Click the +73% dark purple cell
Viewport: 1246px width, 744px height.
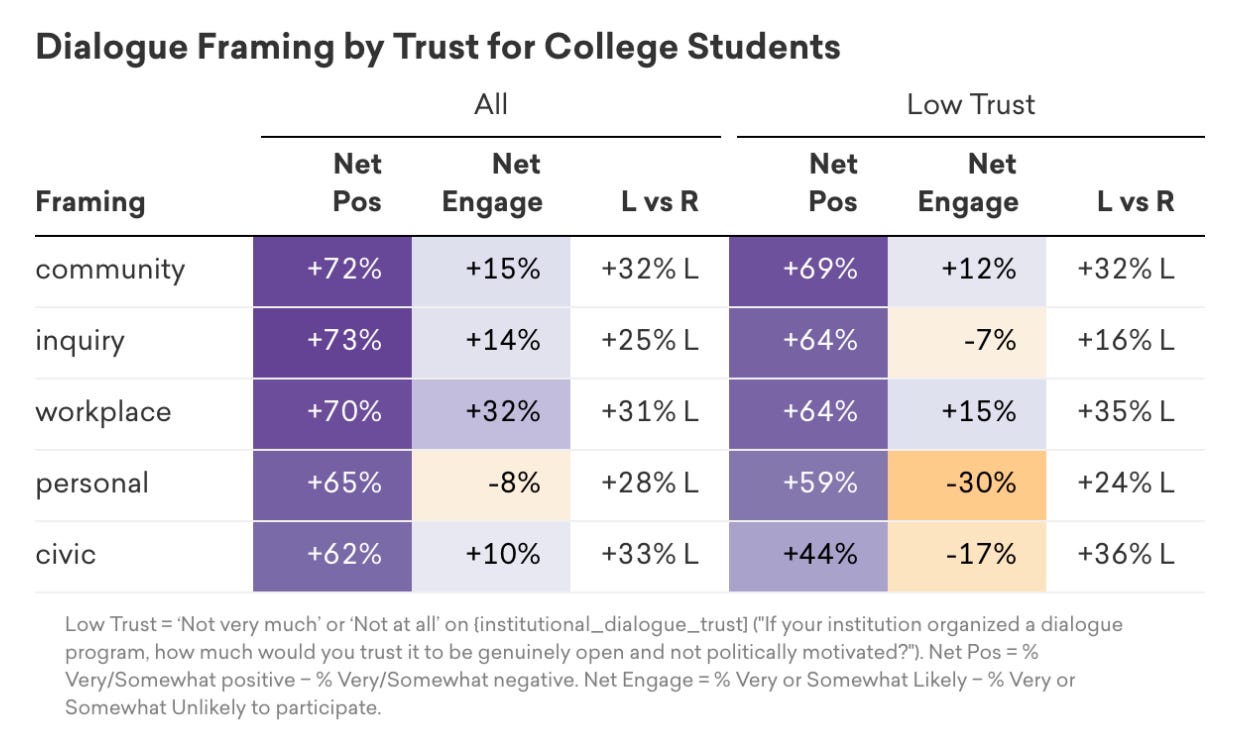pyautogui.click(x=332, y=341)
